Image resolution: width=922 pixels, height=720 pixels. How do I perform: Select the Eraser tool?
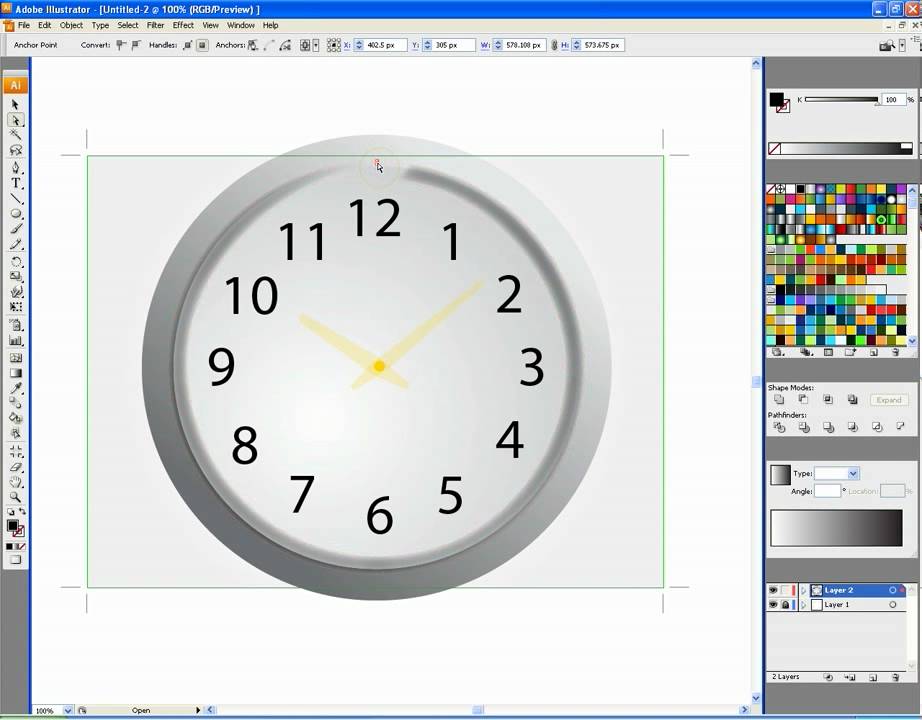coord(15,467)
